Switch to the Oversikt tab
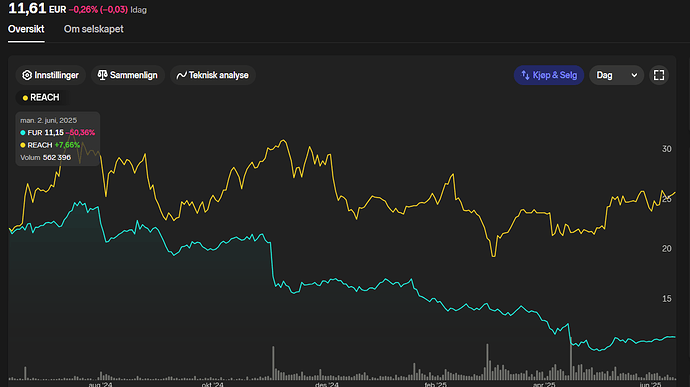The height and width of the screenshot is (387, 690). tap(26, 29)
